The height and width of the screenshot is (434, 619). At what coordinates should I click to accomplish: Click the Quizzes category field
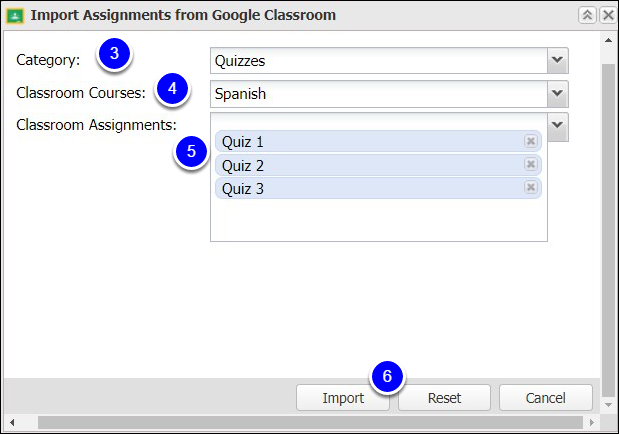tap(379, 60)
